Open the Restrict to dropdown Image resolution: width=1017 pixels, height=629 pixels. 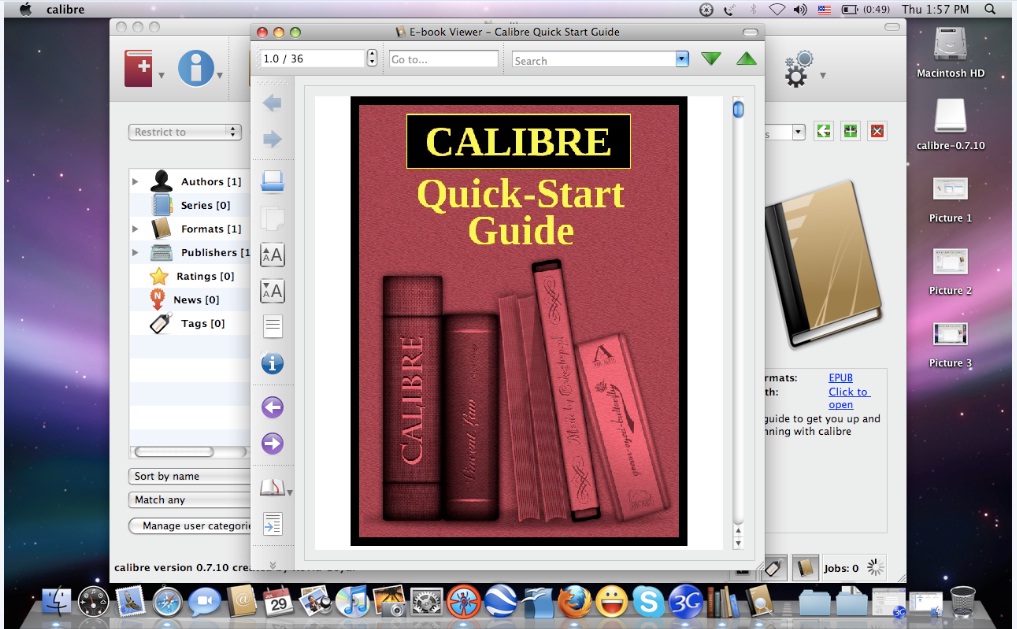pos(185,132)
